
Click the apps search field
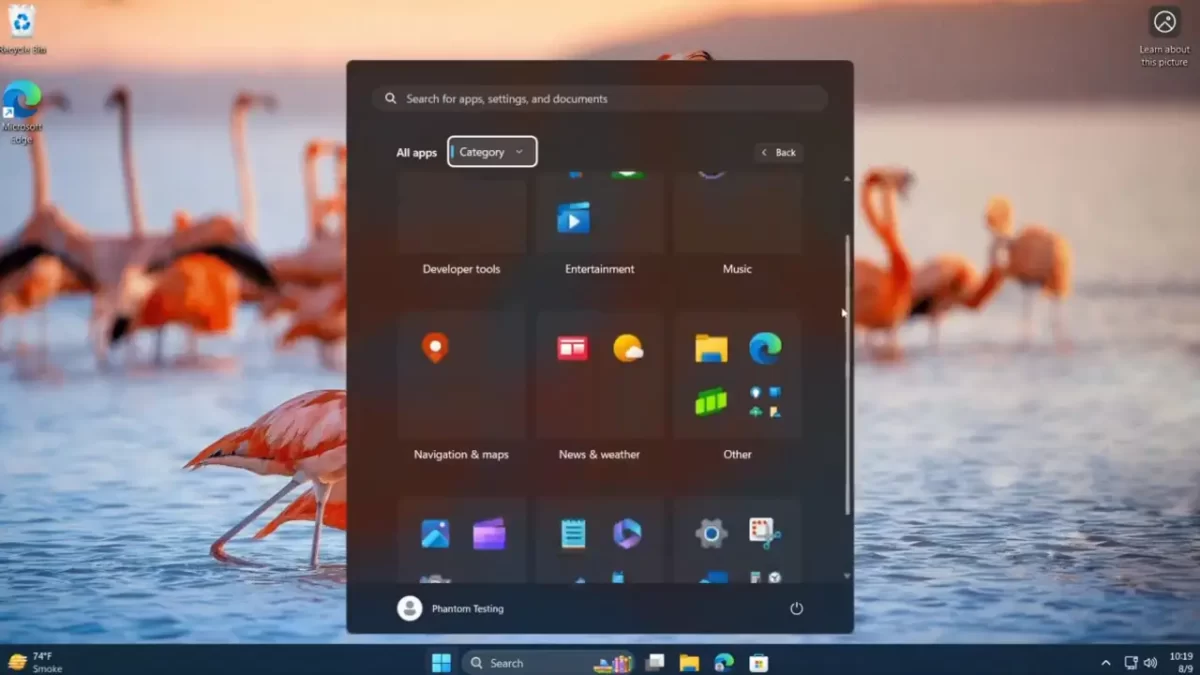[600, 98]
